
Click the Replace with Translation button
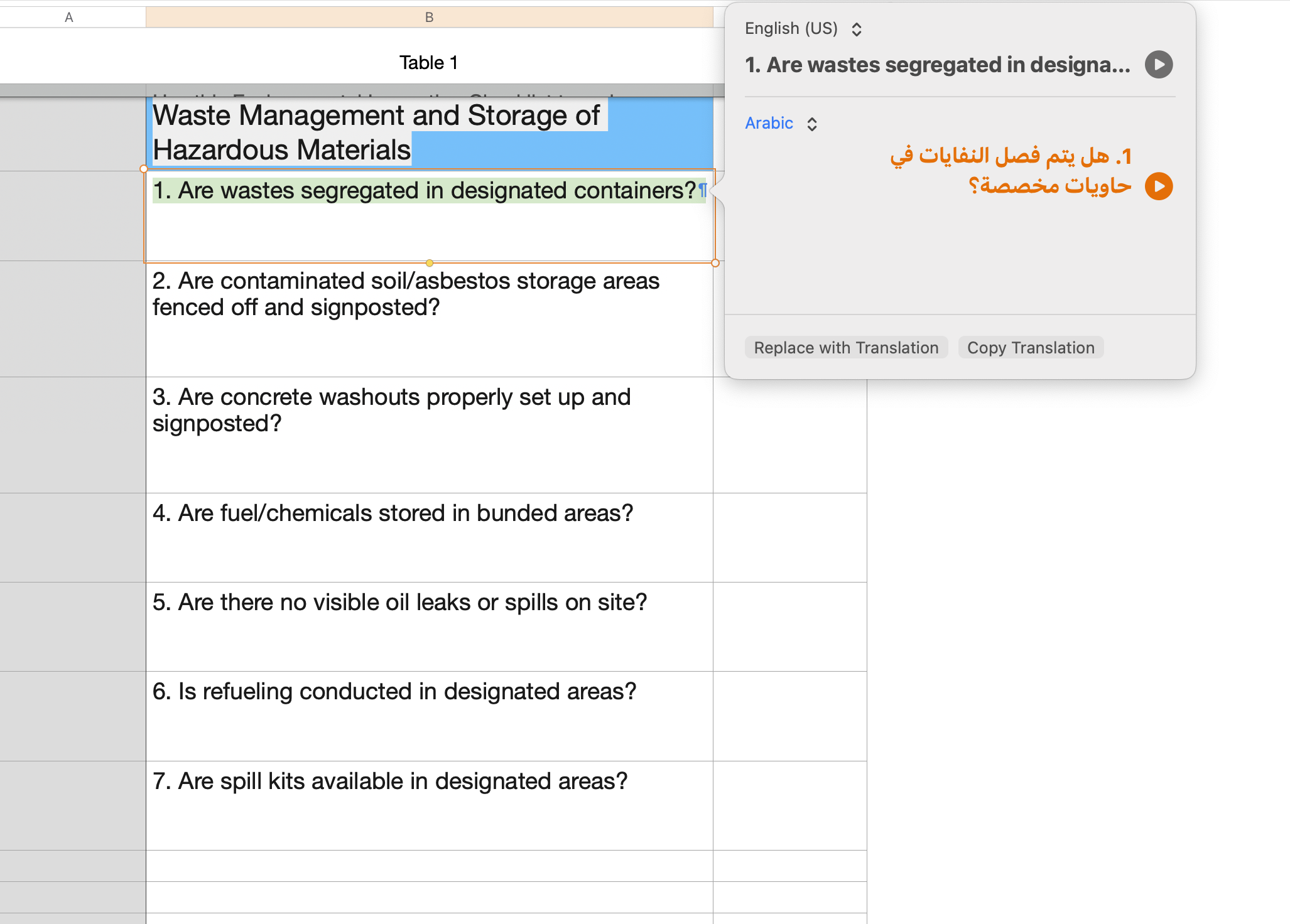point(845,348)
